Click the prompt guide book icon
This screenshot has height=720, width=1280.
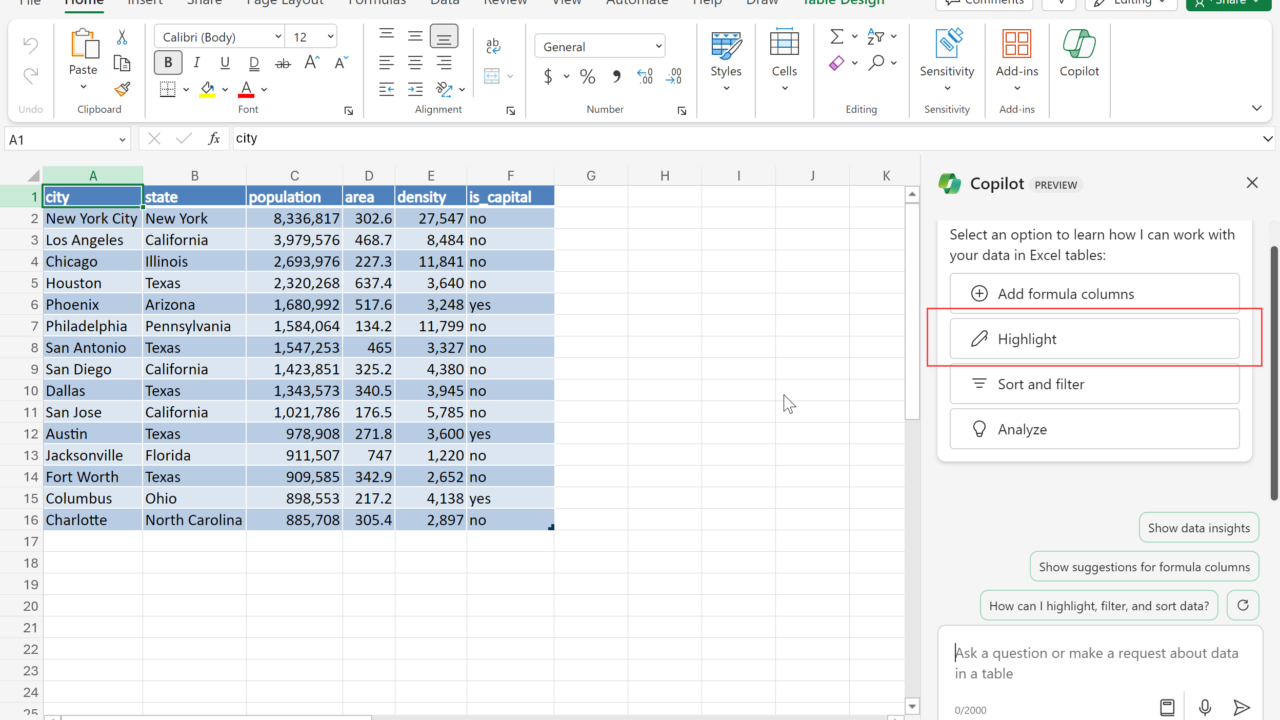(1167, 708)
